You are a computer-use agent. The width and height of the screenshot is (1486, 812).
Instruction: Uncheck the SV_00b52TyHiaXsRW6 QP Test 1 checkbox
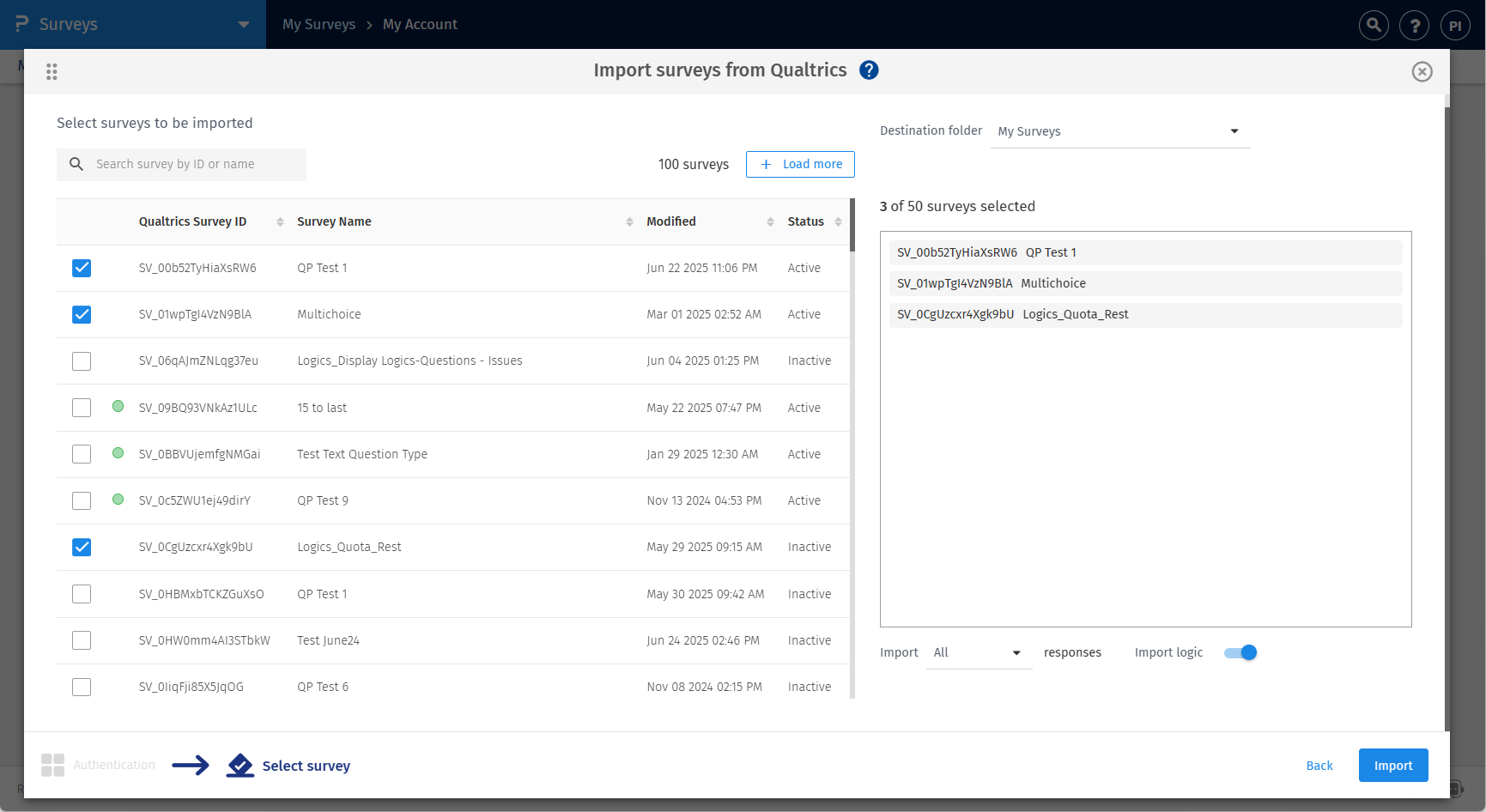point(82,268)
